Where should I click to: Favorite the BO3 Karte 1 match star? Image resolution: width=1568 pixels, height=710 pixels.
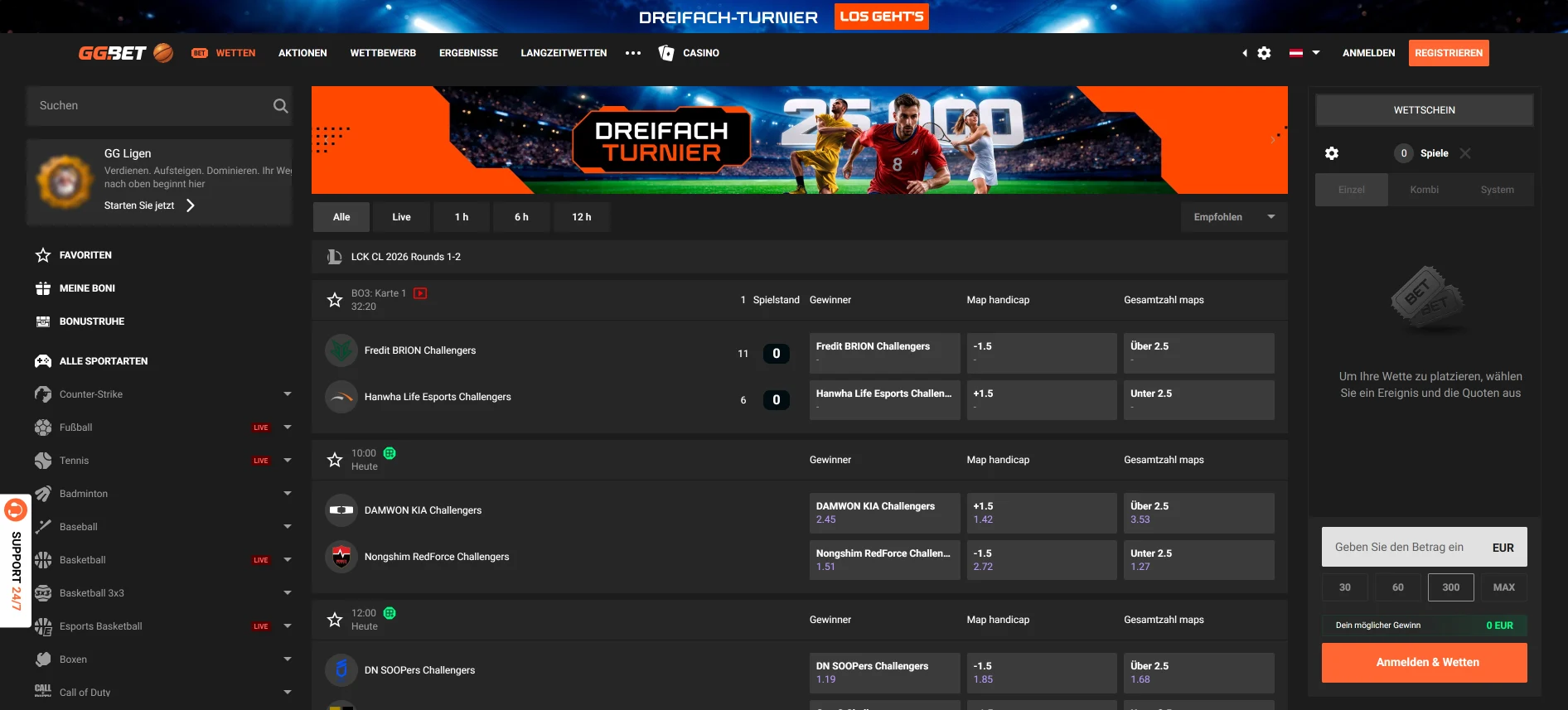click(335, 300)
